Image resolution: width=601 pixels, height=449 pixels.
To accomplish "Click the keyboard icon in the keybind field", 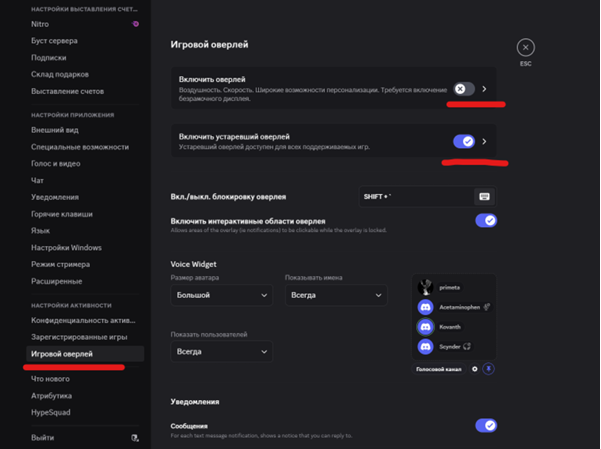I will pyautogui.click(x=484, y=196).
